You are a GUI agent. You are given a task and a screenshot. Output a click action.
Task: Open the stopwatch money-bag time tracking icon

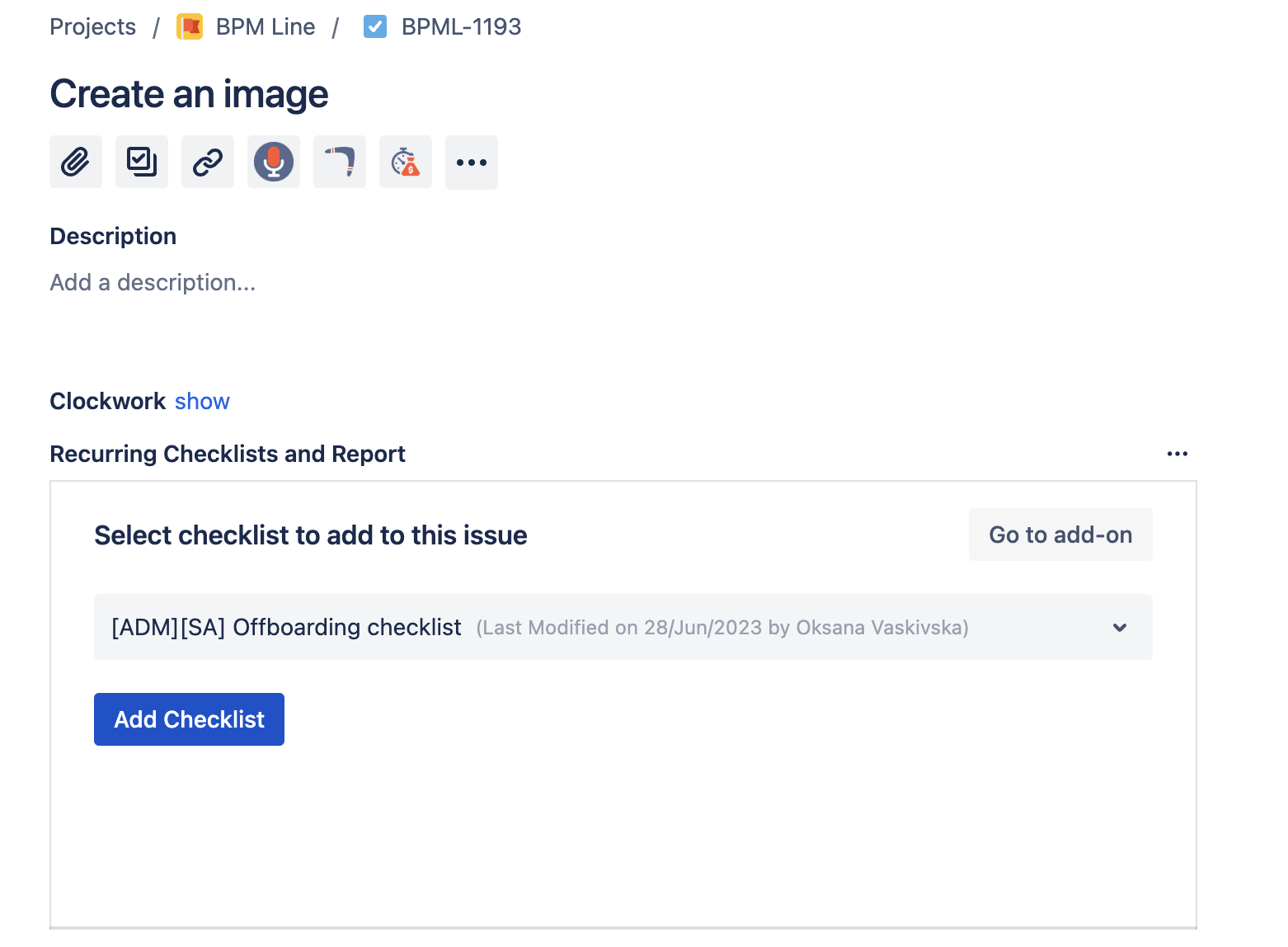tap(406, 162)
